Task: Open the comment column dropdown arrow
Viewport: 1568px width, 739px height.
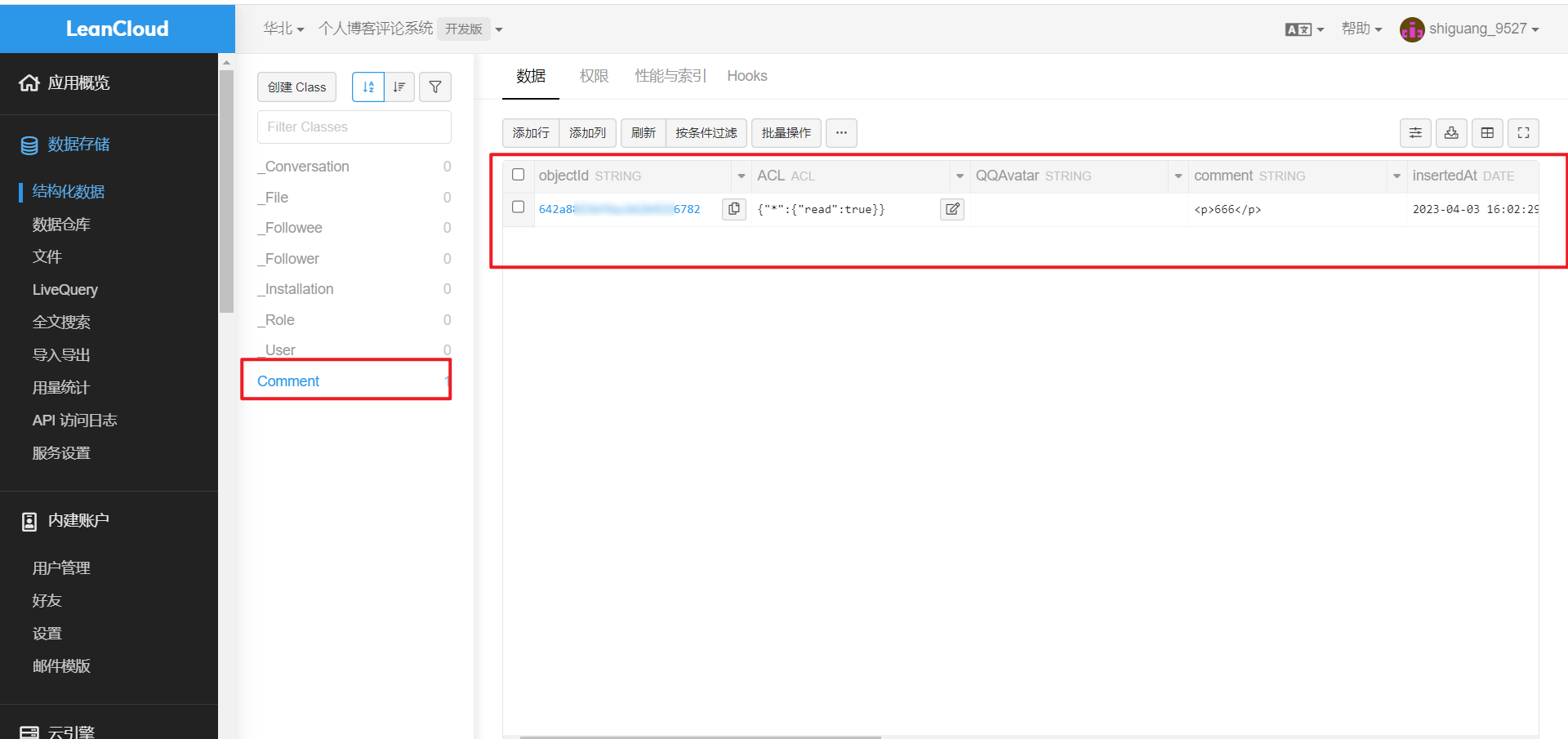Action: (1396, 176)
